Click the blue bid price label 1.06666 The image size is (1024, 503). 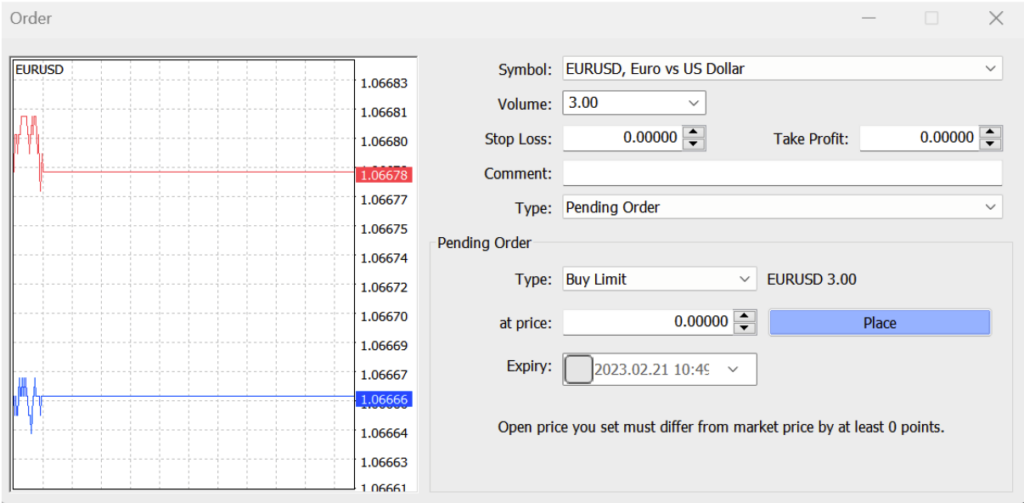tap(384, 399)
